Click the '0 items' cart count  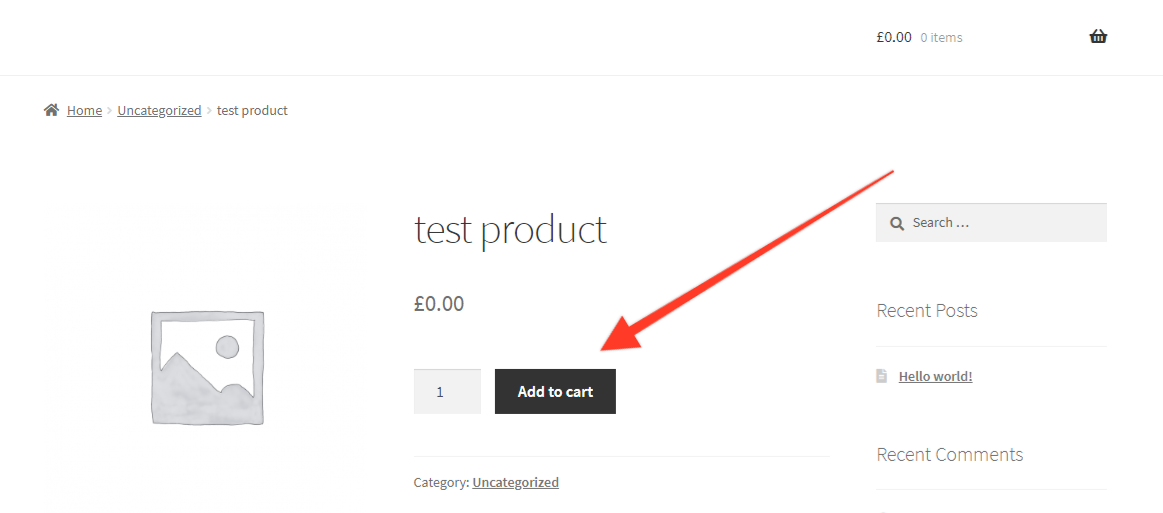(941, 37)
